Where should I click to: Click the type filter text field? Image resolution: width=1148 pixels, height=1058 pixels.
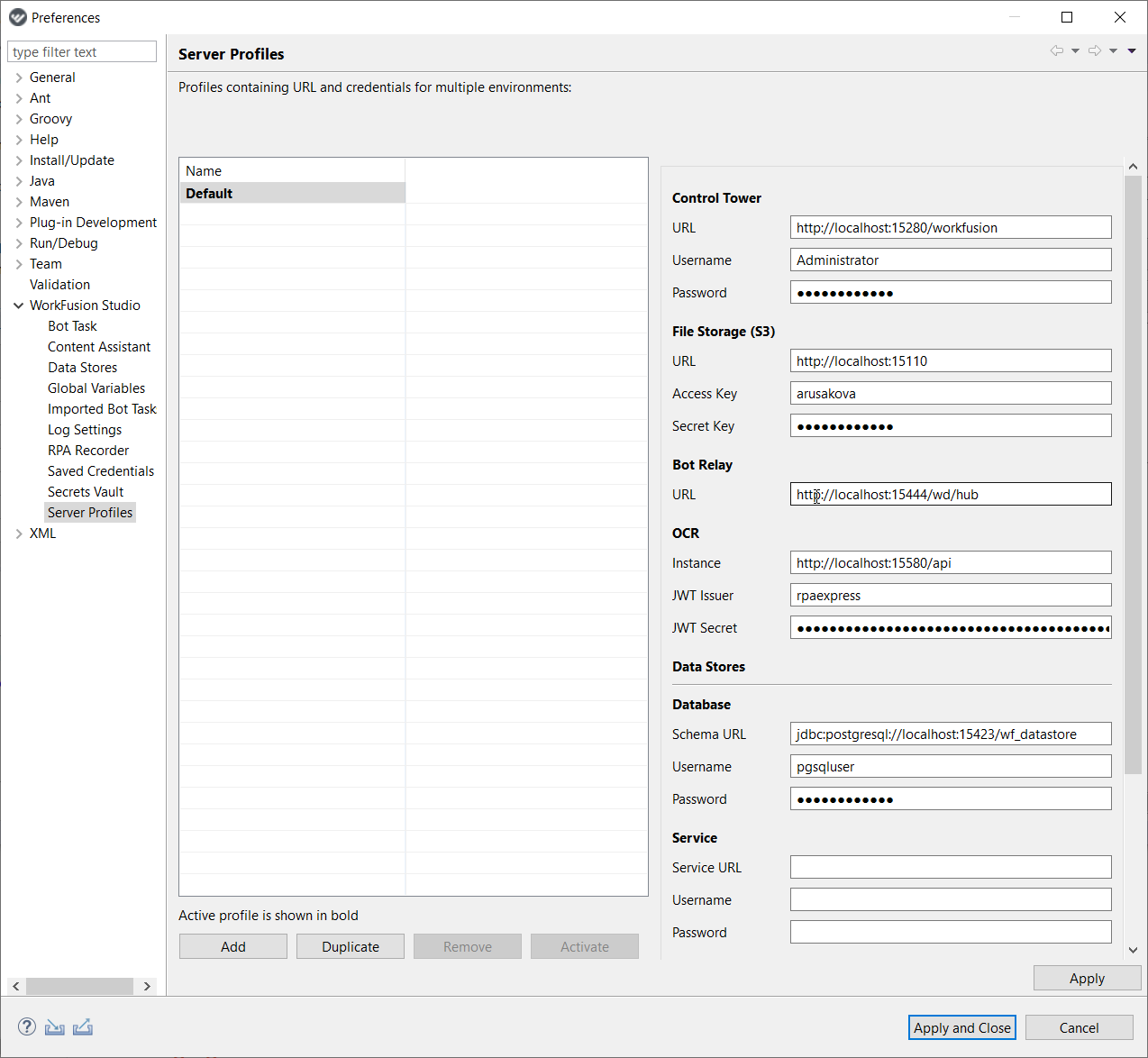coord(82,52)
